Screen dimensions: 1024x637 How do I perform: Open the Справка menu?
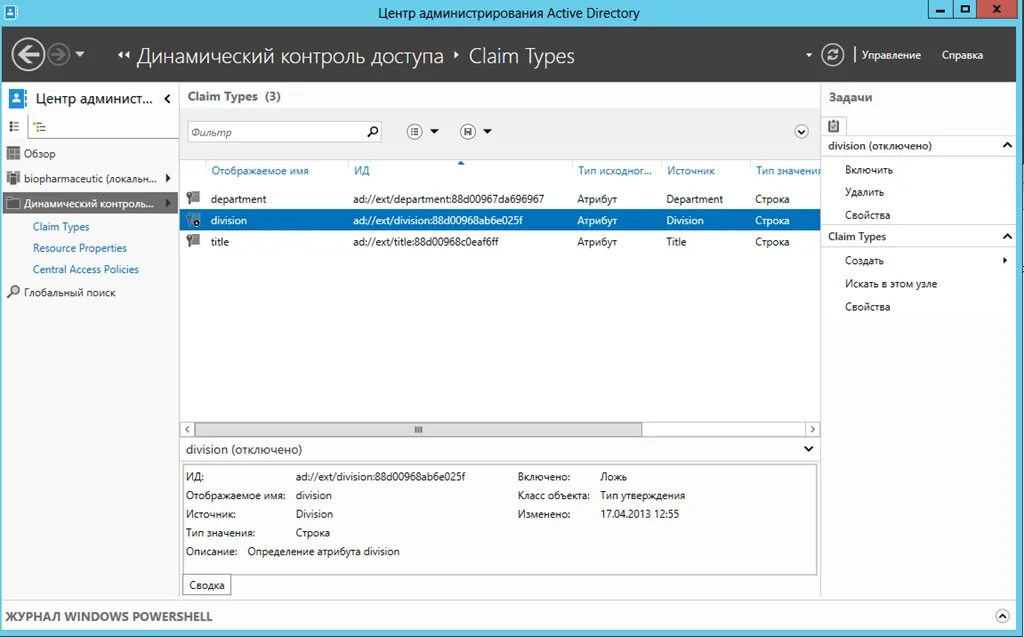pos(962,55)
